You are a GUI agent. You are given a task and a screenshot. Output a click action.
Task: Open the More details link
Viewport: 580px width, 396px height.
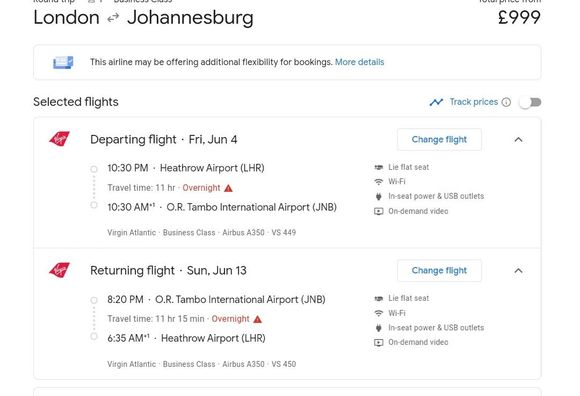pyautogui.click(x=360, y=62)
